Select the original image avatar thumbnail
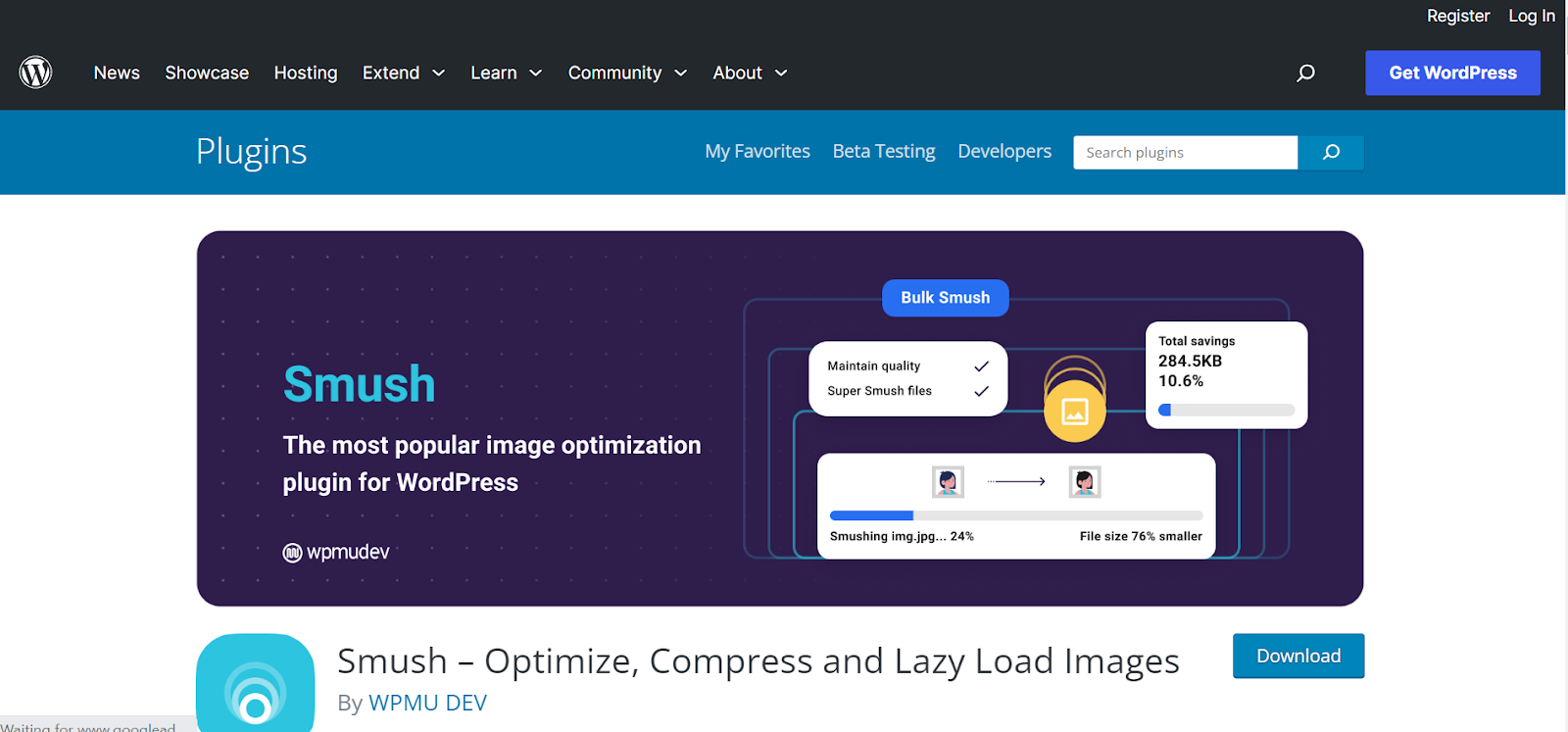This screenshot has width=1568, height=732. click(948, 482)
